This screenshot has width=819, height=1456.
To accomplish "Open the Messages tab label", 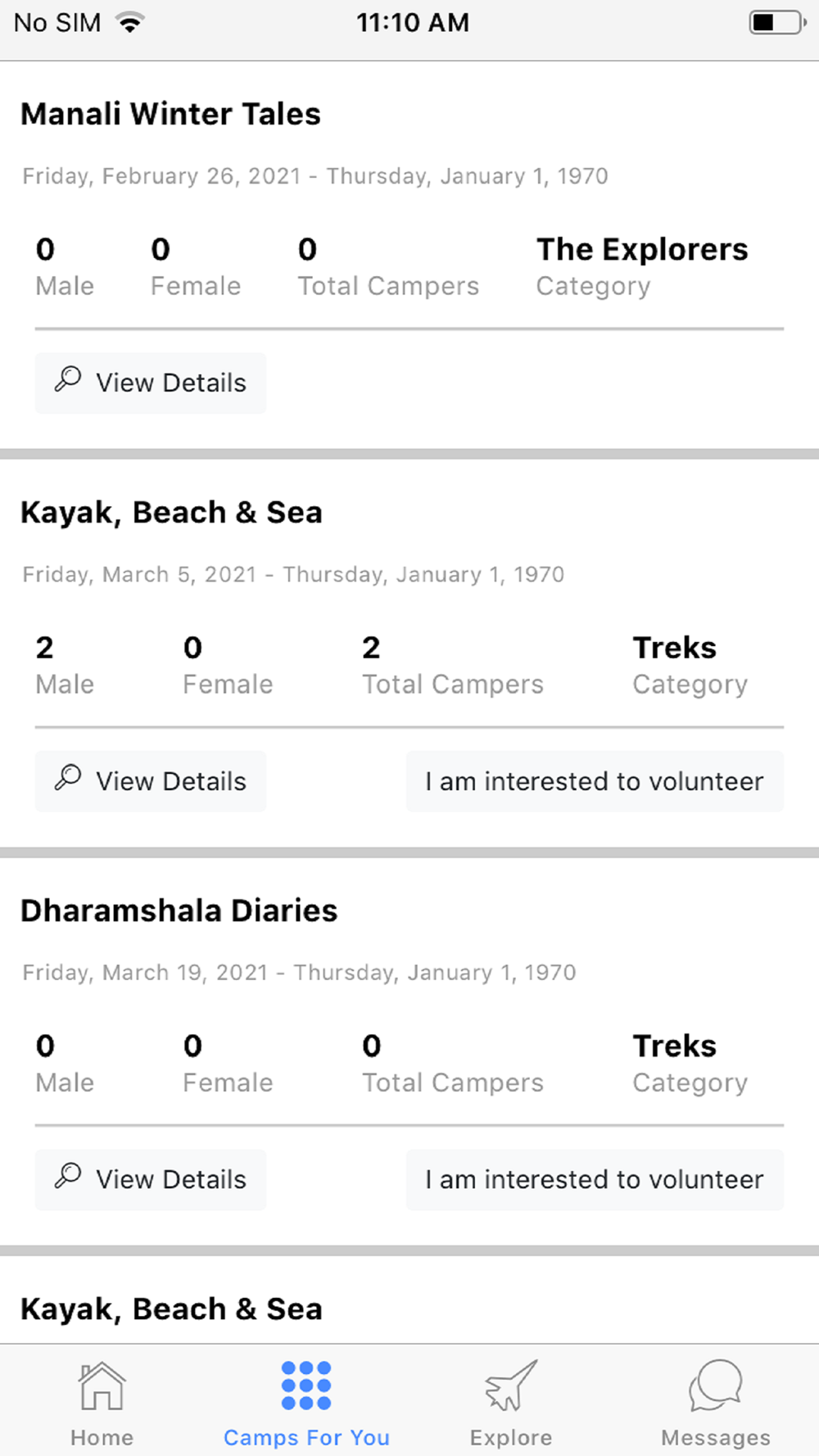I will (716, 1438).
